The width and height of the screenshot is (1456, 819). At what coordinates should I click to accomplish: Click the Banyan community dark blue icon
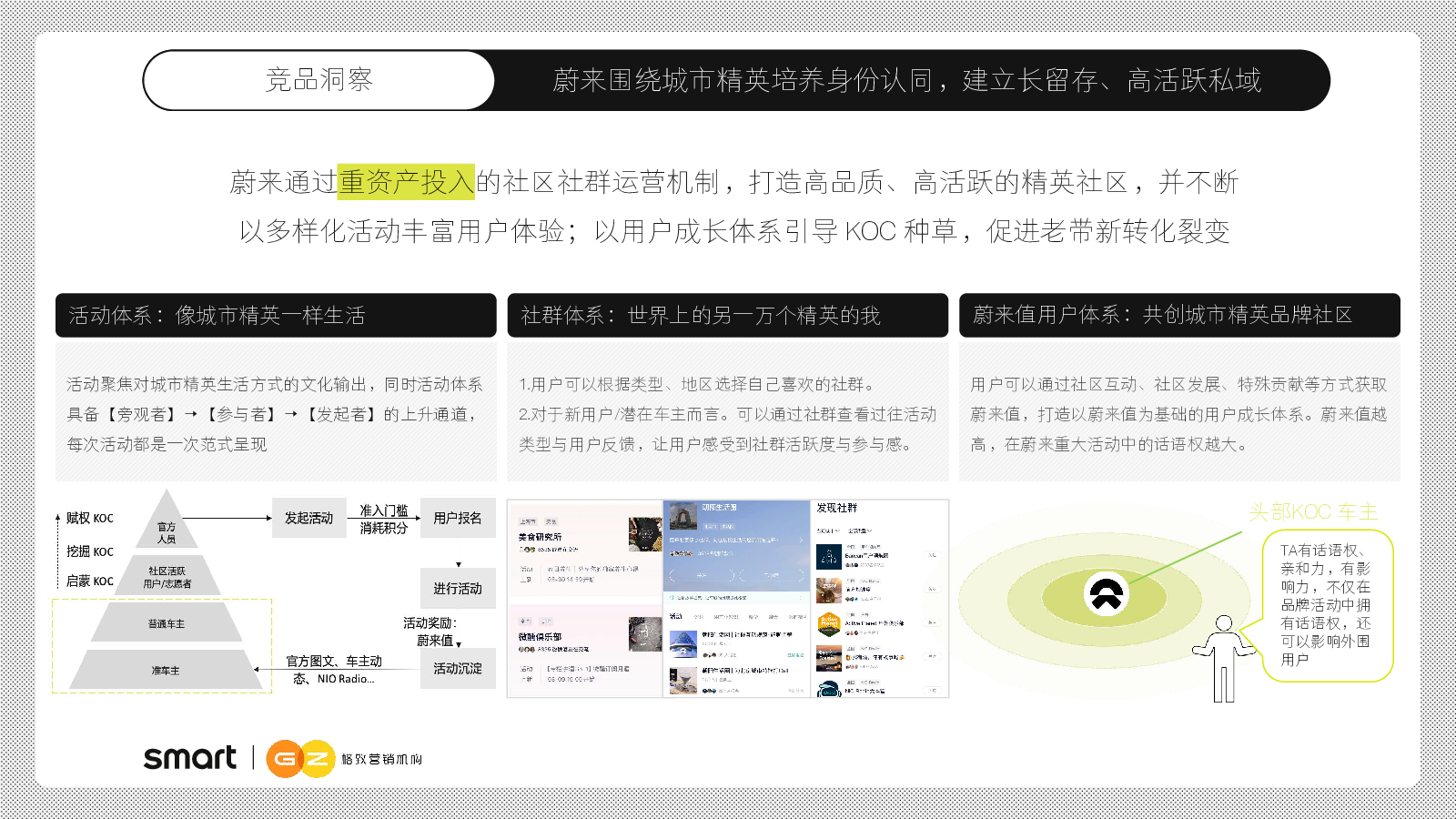click(828, 556)
